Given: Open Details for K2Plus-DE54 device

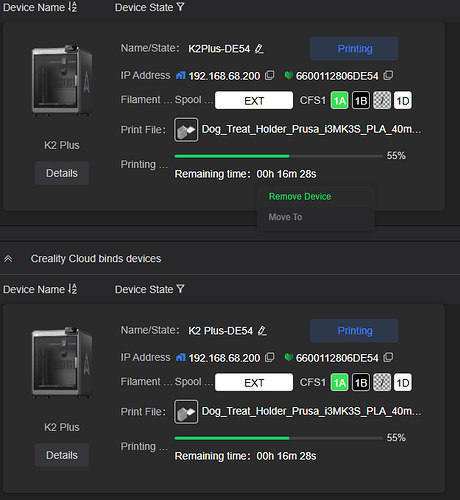Looking at the screenshot, I should pos(62,173).
